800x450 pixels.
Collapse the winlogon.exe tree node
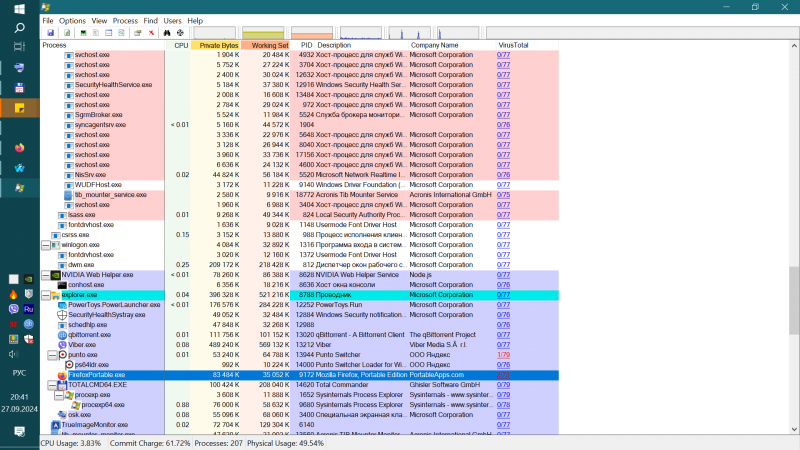46,245
